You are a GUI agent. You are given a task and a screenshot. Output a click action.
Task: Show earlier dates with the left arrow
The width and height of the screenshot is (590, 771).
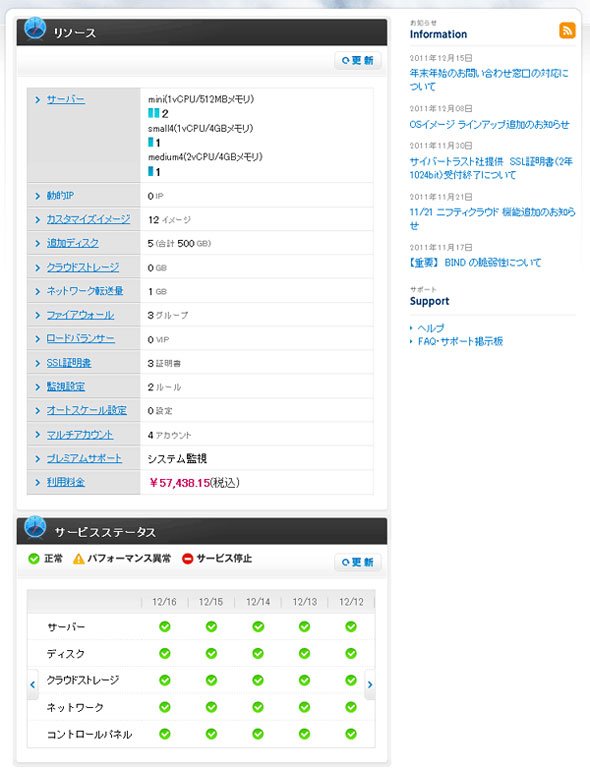coord(32,684)
